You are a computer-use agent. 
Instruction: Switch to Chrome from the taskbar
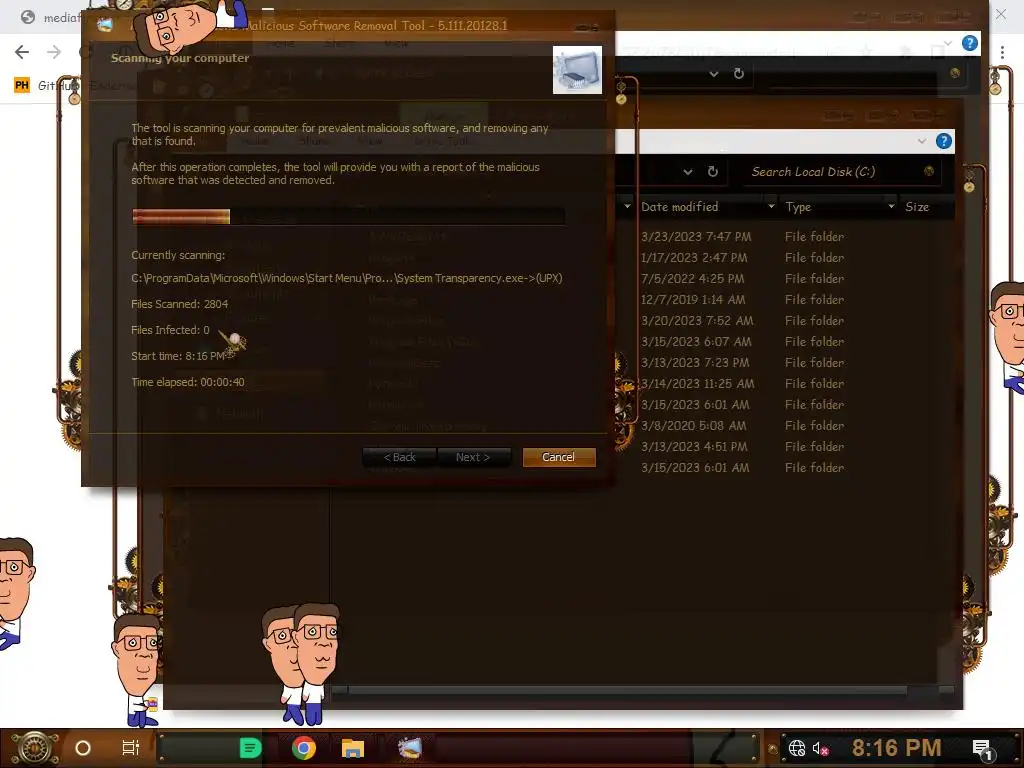[x=304, y=748]
